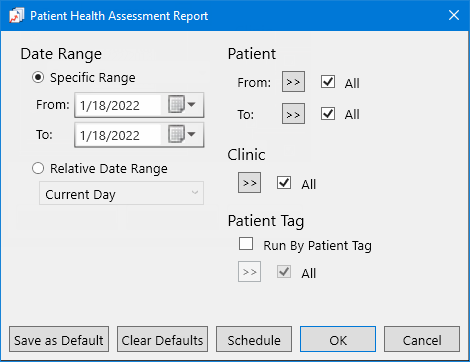This screenshot has width=470, height=362.
Task: Select the Specific Range radio button
Action: pos(38,77)
